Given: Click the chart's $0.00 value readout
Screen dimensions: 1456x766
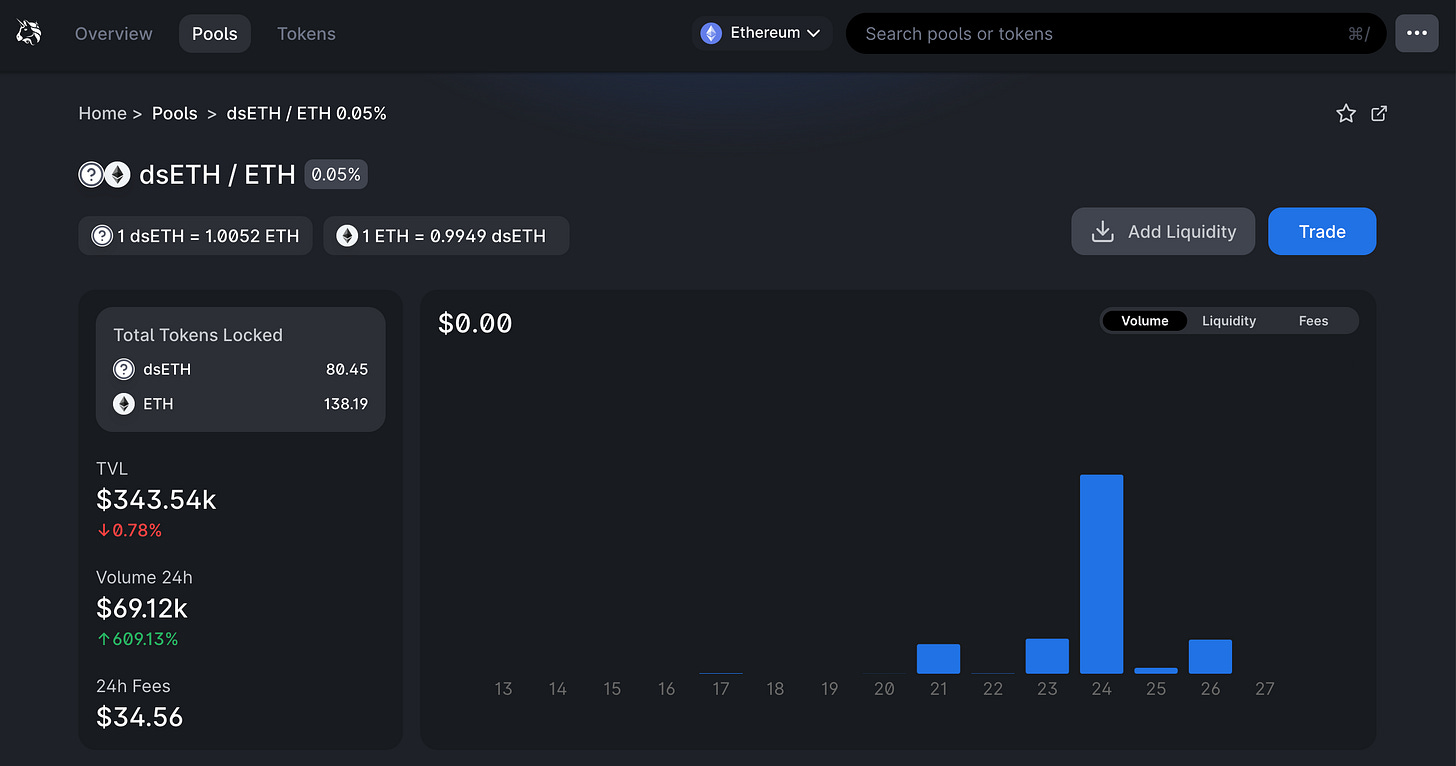Looking at the screenshot, I should 475,323.
